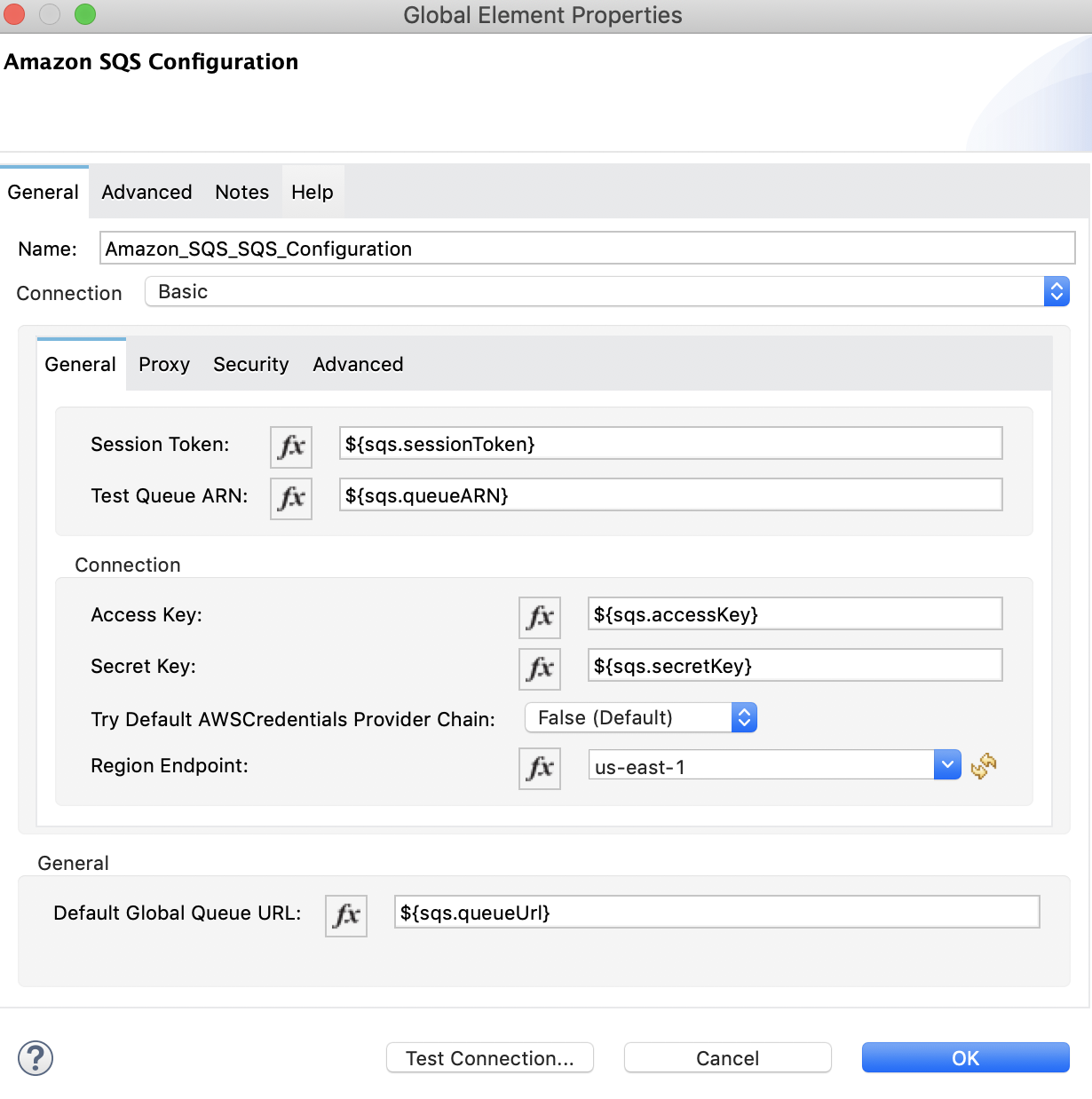1092x1099 pixels.
Task: Cancel the configuration dialog
Action: pyautogui.click(x=728, y=1057)
